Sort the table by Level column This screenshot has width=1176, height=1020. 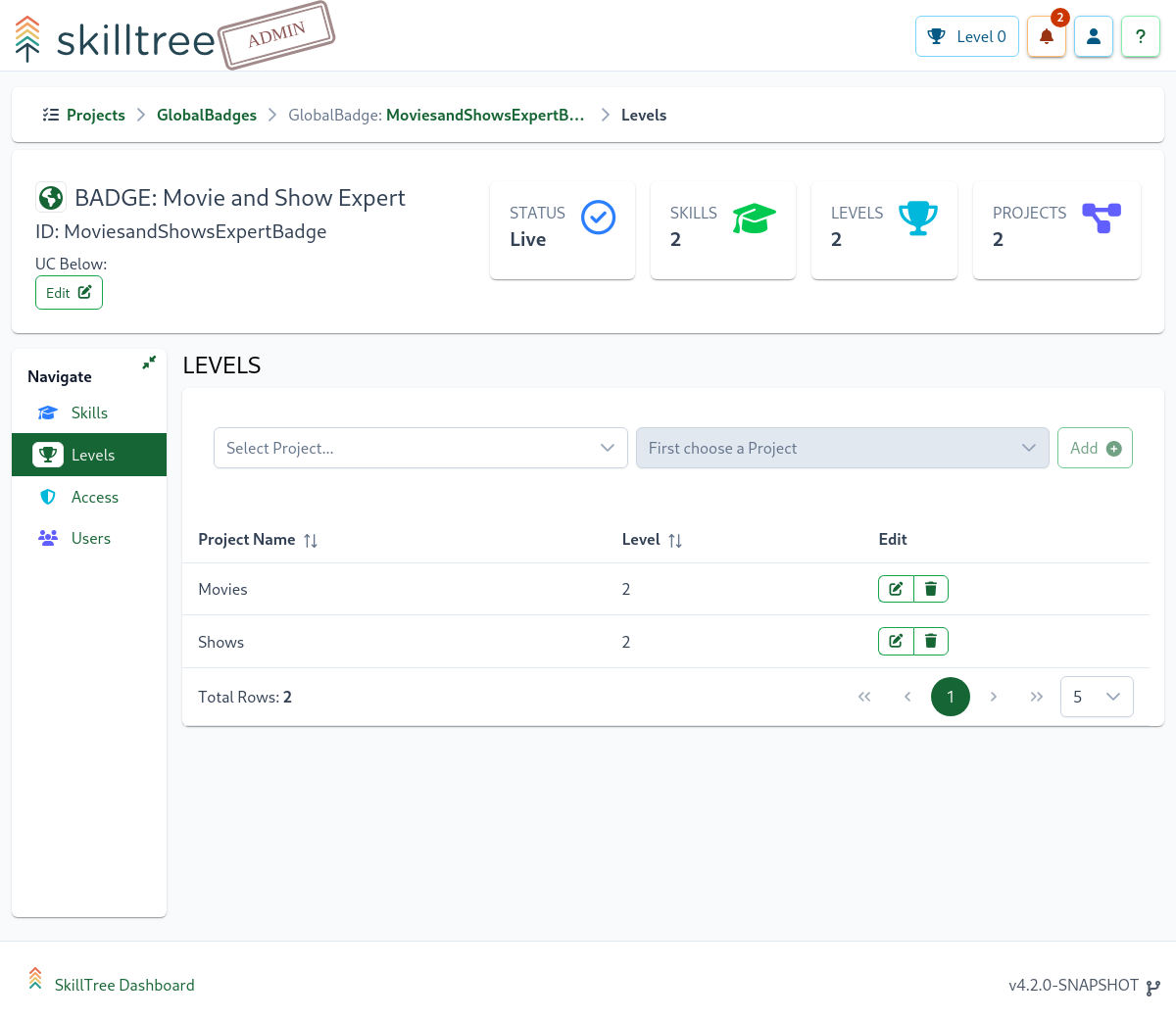click(x=675, y=540)
